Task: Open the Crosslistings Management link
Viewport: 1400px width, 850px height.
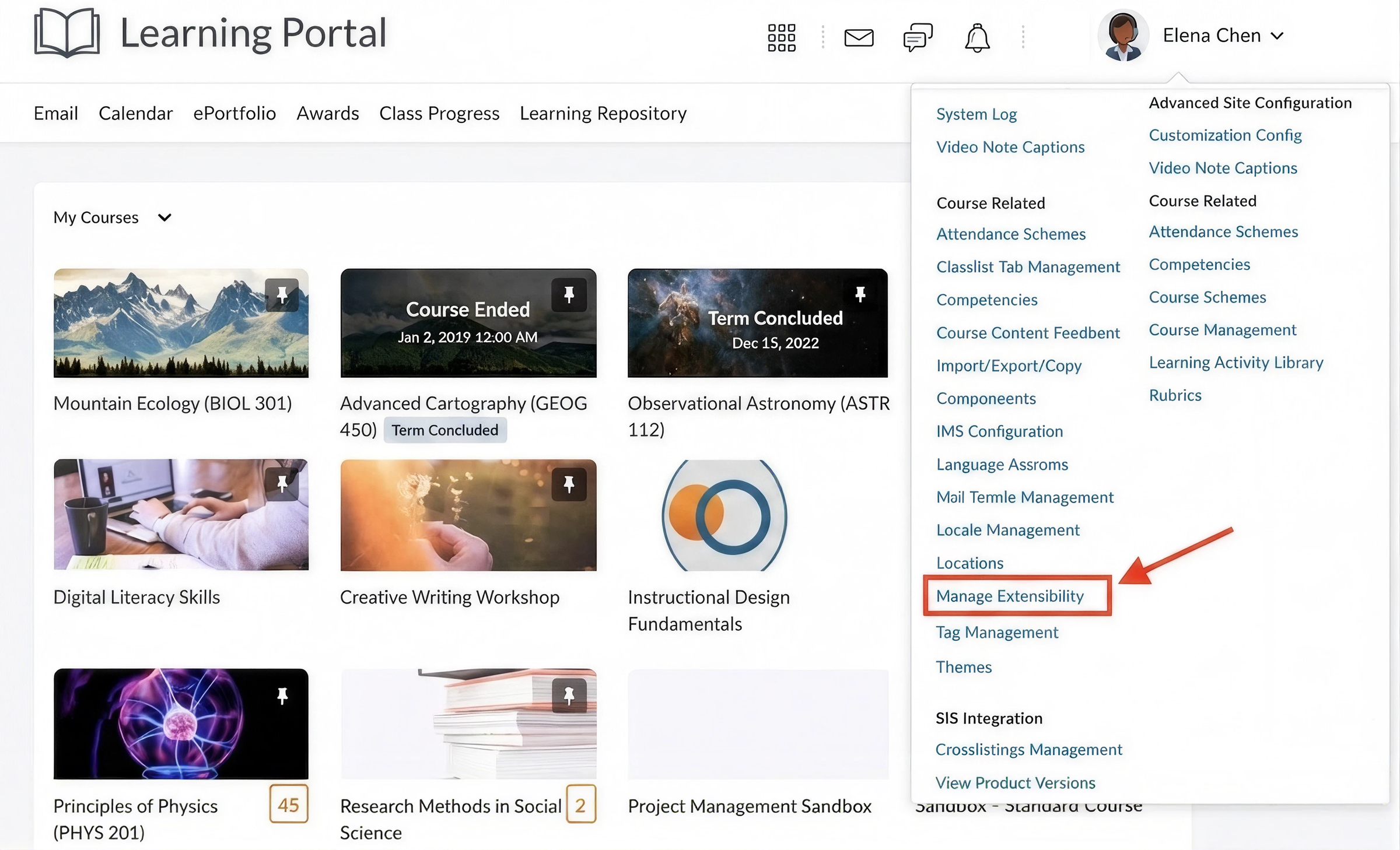Action: pos(1028,750)
